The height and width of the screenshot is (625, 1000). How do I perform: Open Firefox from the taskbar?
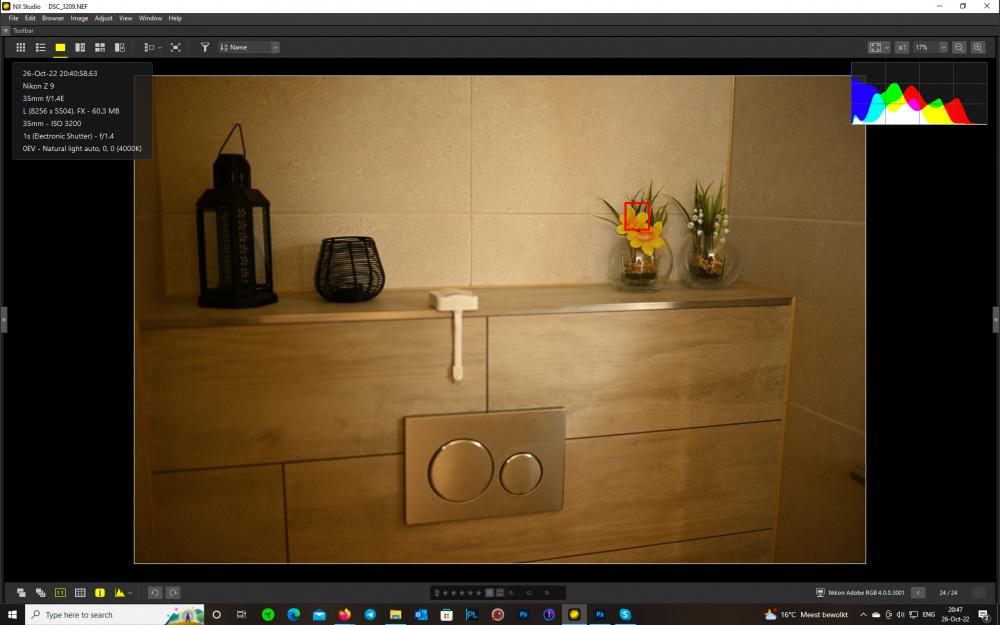tap(344, 614)
